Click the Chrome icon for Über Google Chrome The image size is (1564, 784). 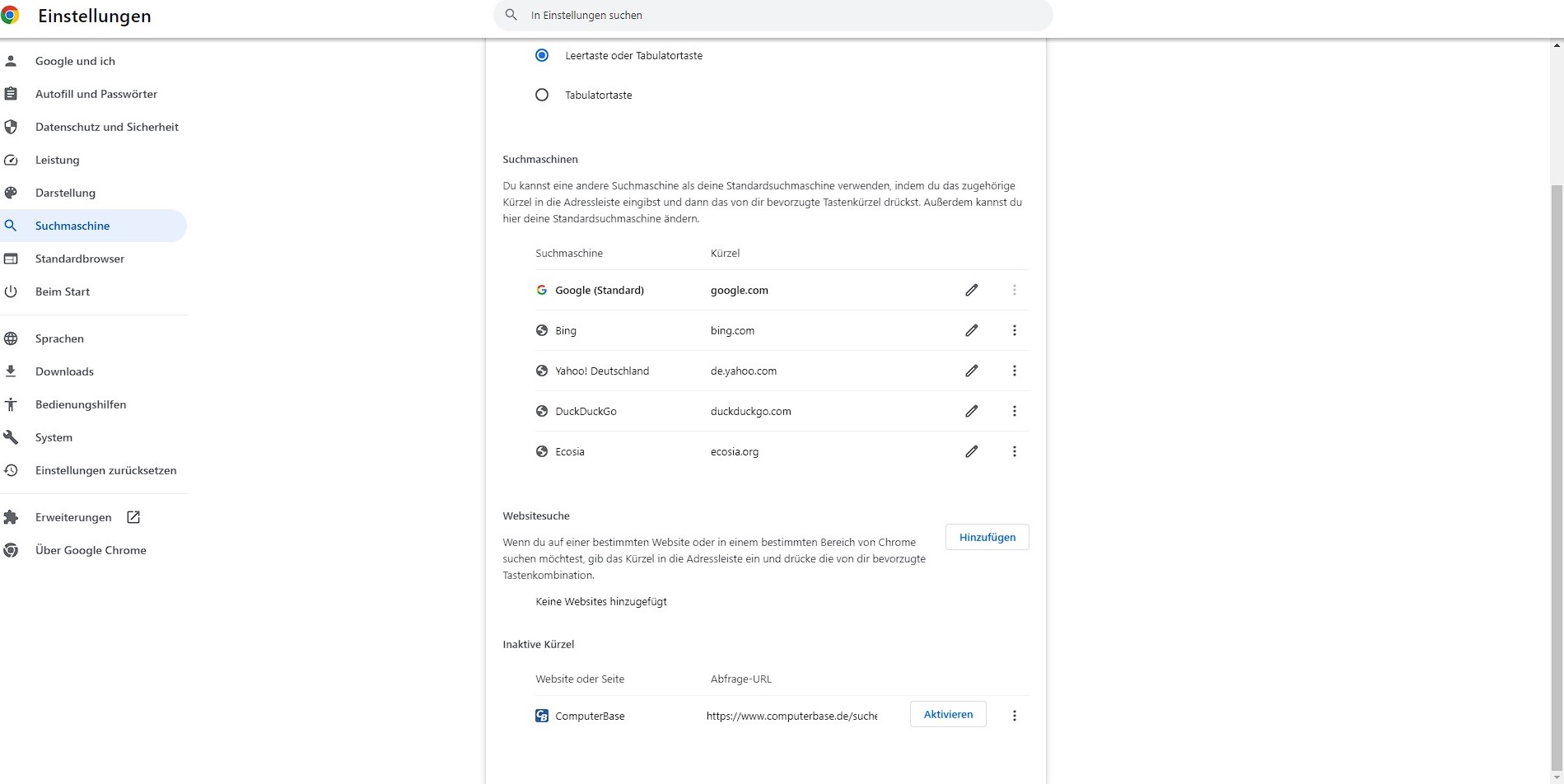click(x=11, y=550)
